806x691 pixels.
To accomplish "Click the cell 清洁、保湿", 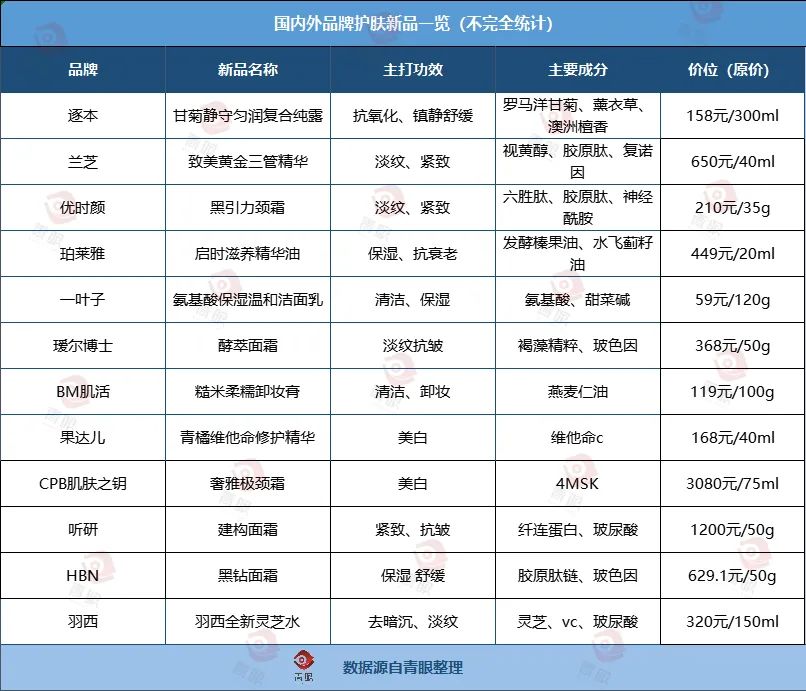I will pos(413,300).
